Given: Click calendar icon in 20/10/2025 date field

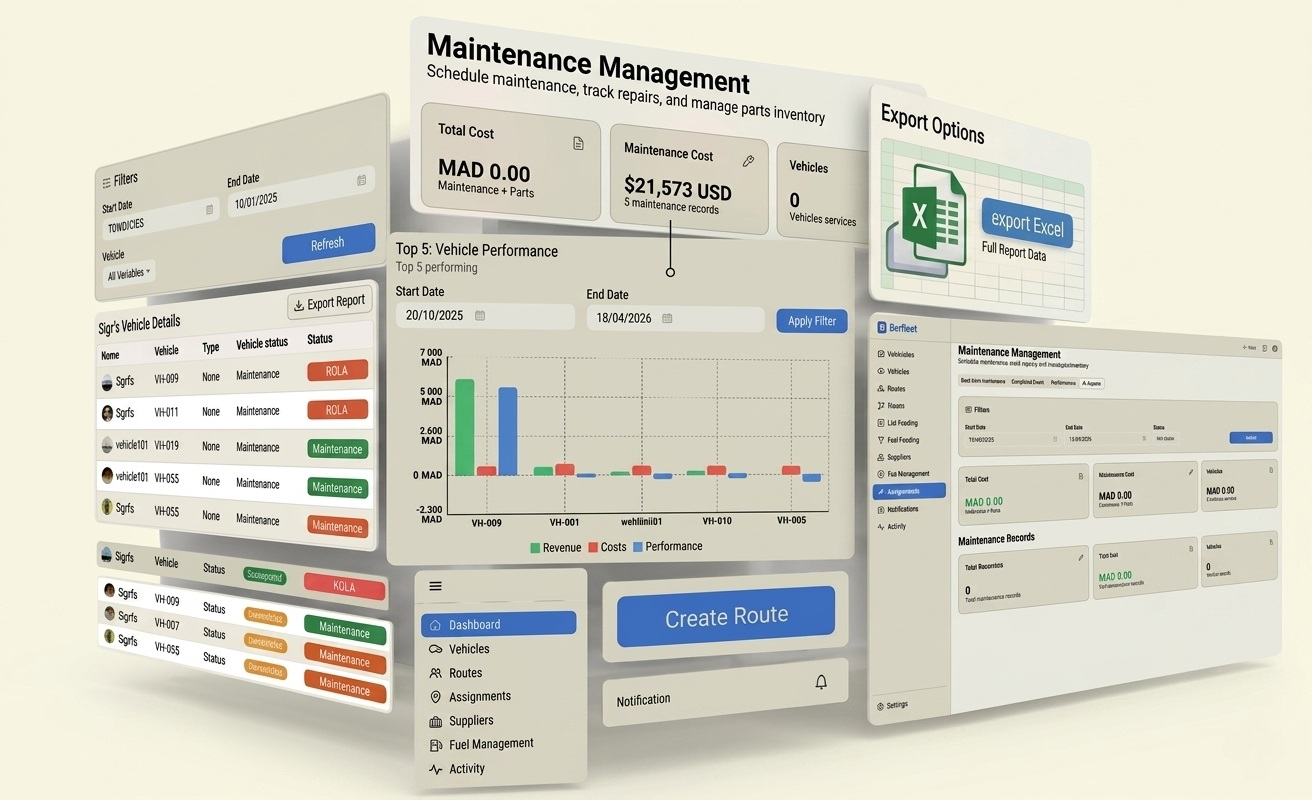Looking at the screenshot, I should (480, 315).
